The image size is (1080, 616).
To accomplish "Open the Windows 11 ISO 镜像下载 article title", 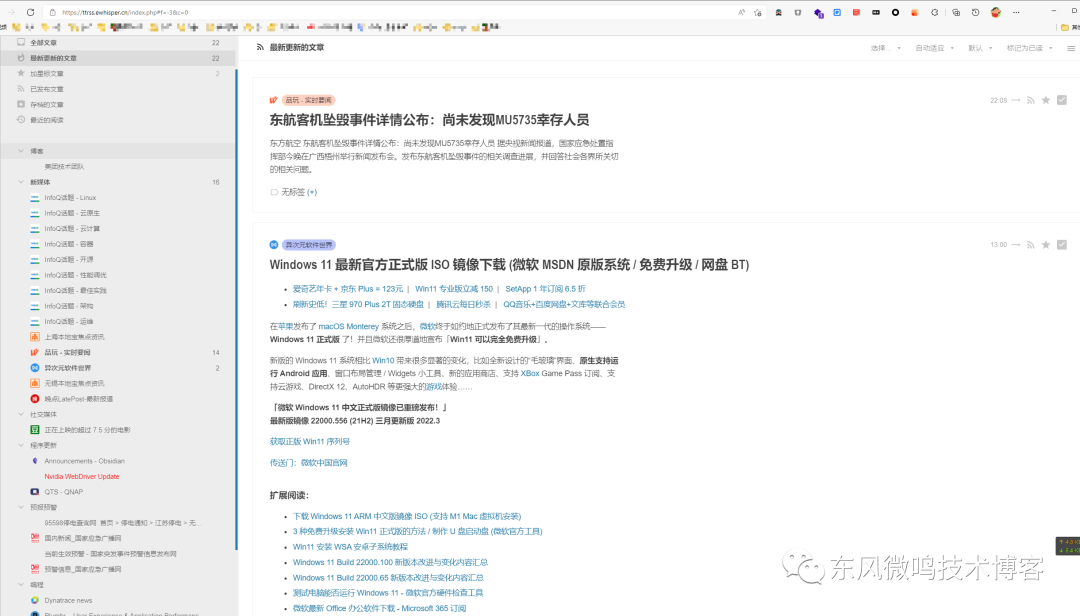I will [x=509, y=265].
